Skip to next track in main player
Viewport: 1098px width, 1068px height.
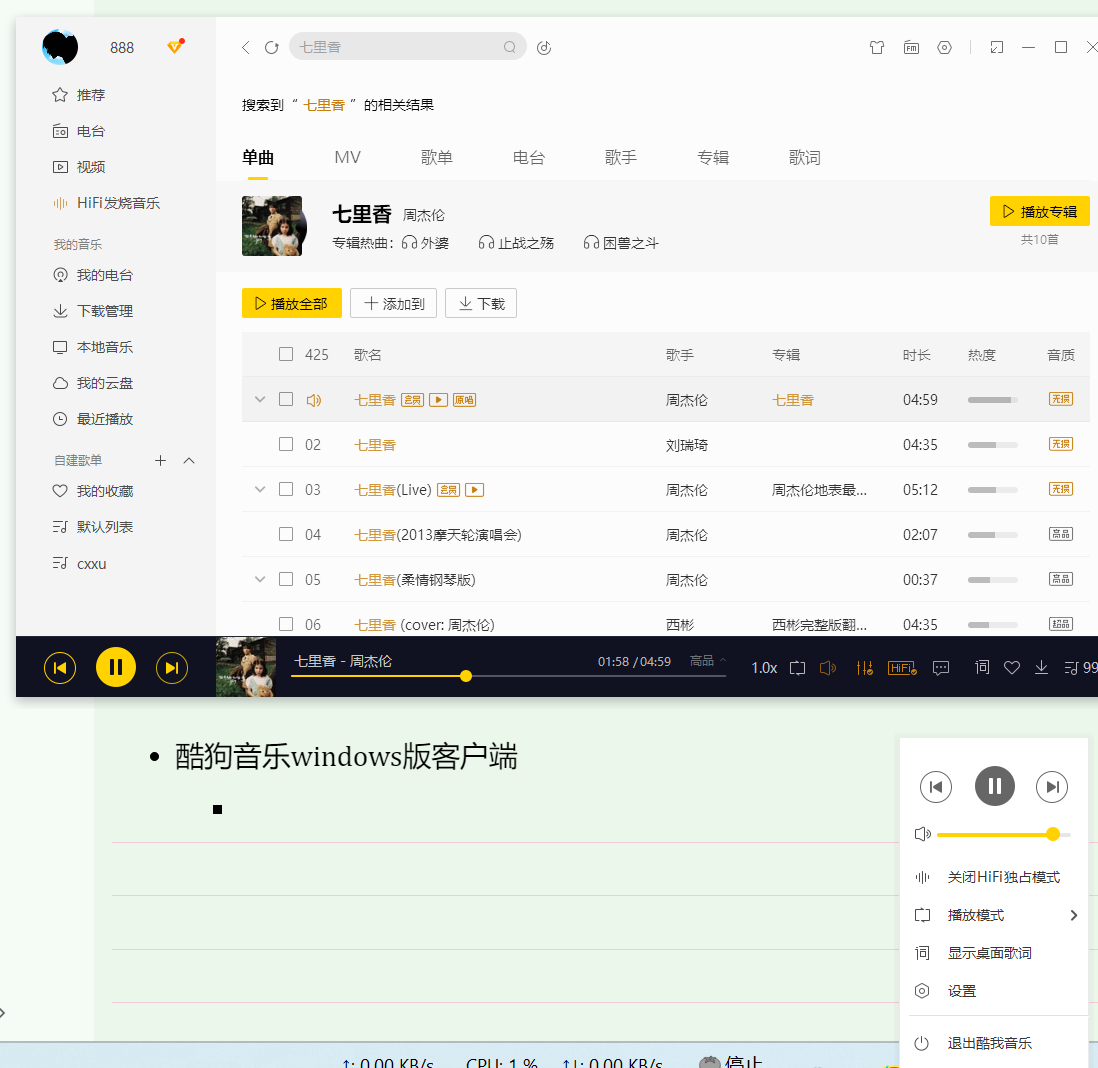tap(172, 668)
